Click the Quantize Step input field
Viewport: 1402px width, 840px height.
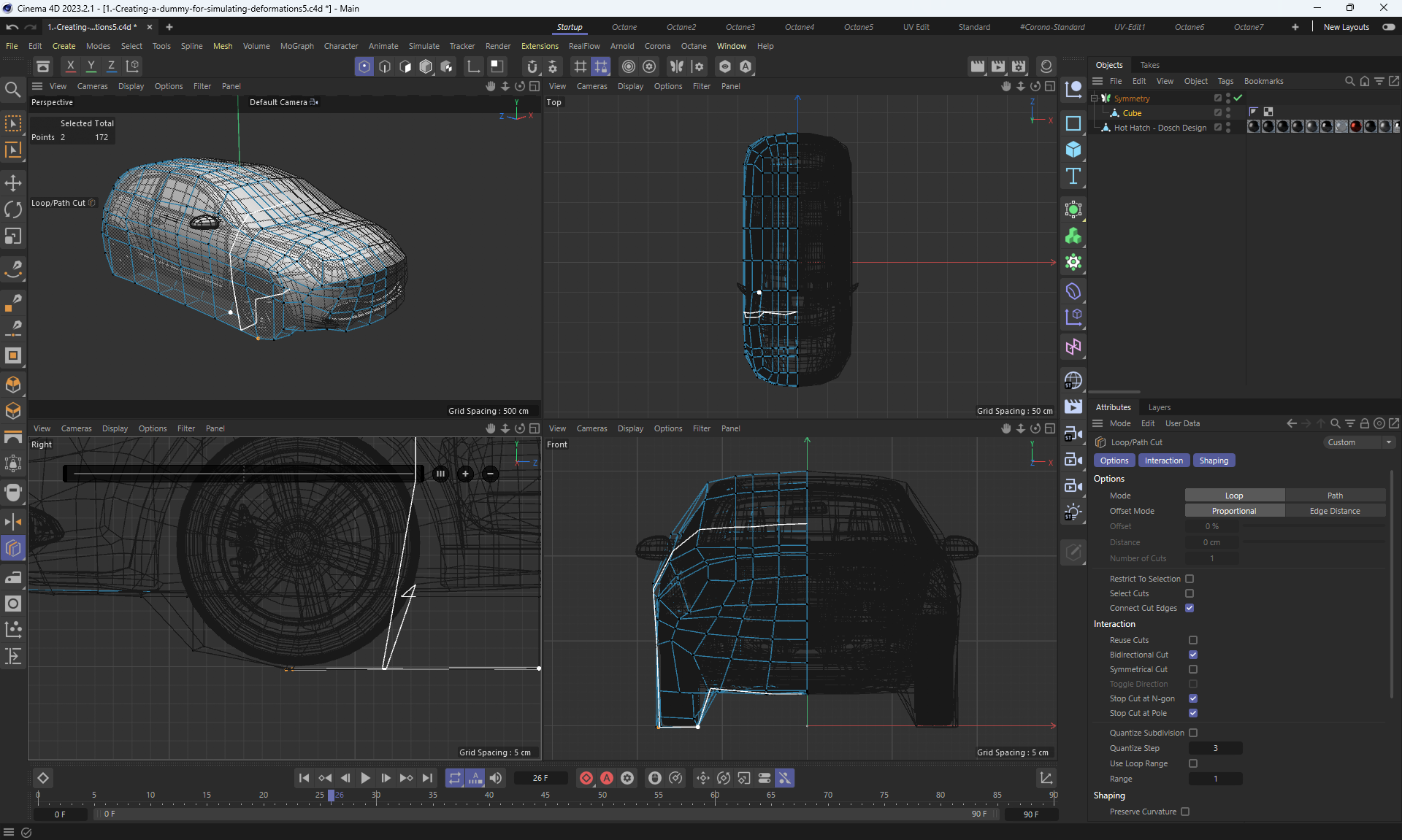tap(1215, 748)
